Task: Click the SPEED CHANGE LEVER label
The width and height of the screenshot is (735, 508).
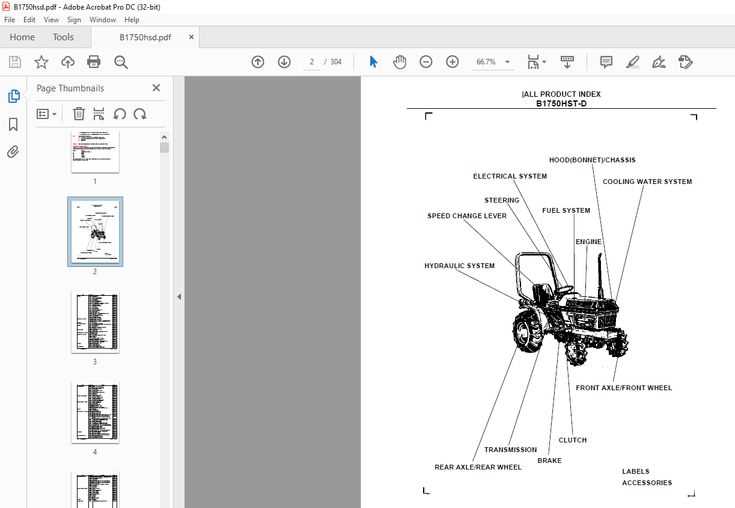Action: [467, 216]
